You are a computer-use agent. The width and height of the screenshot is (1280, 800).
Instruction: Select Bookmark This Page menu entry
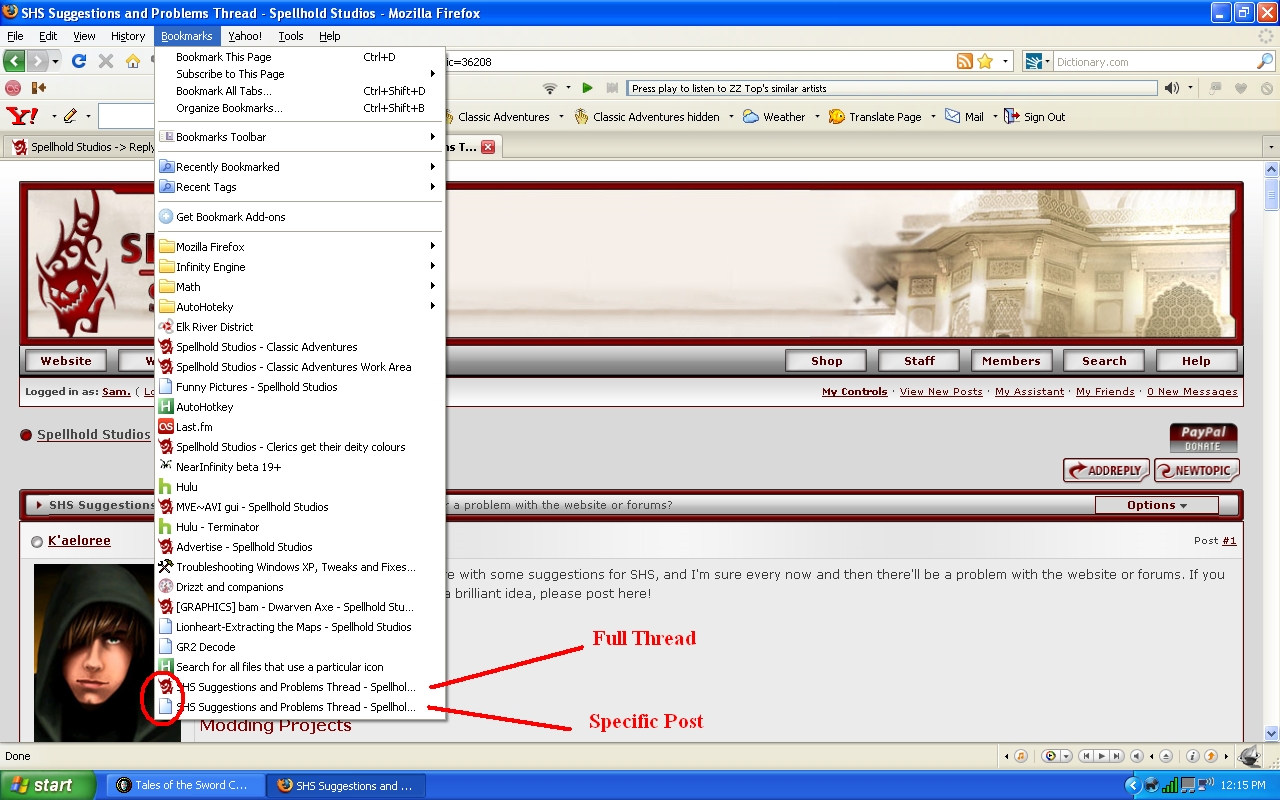[300, 57]
